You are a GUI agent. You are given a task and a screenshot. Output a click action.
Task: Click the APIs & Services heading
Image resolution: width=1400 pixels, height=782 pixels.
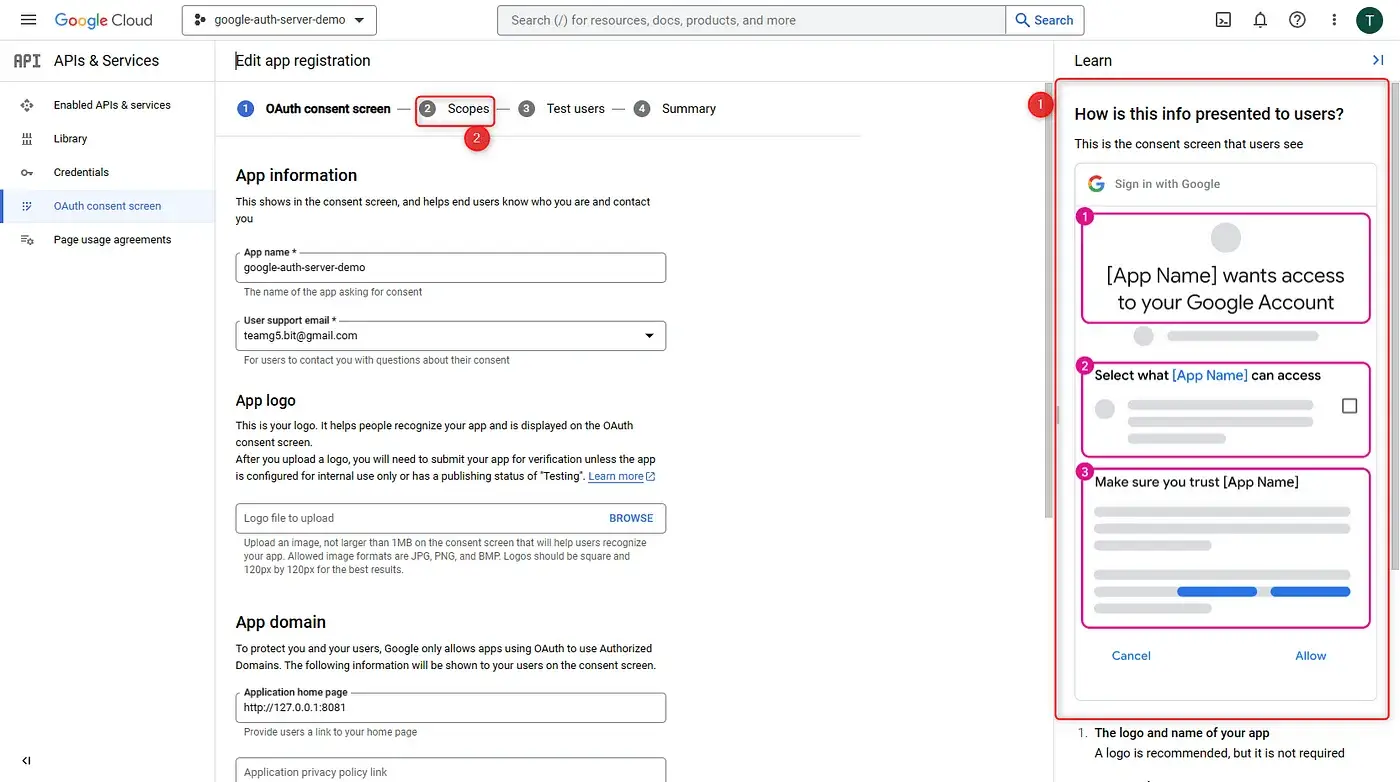pyautogui.click(x=106, y=61)
